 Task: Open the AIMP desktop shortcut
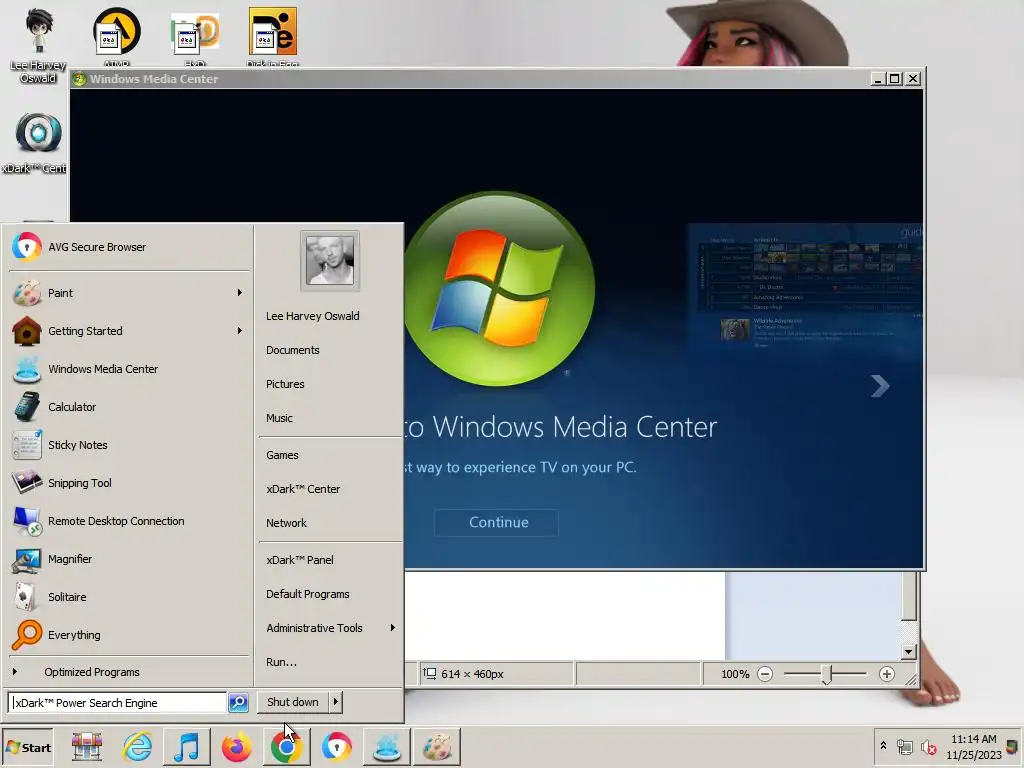pyautogui.click(x=116, y=36)
